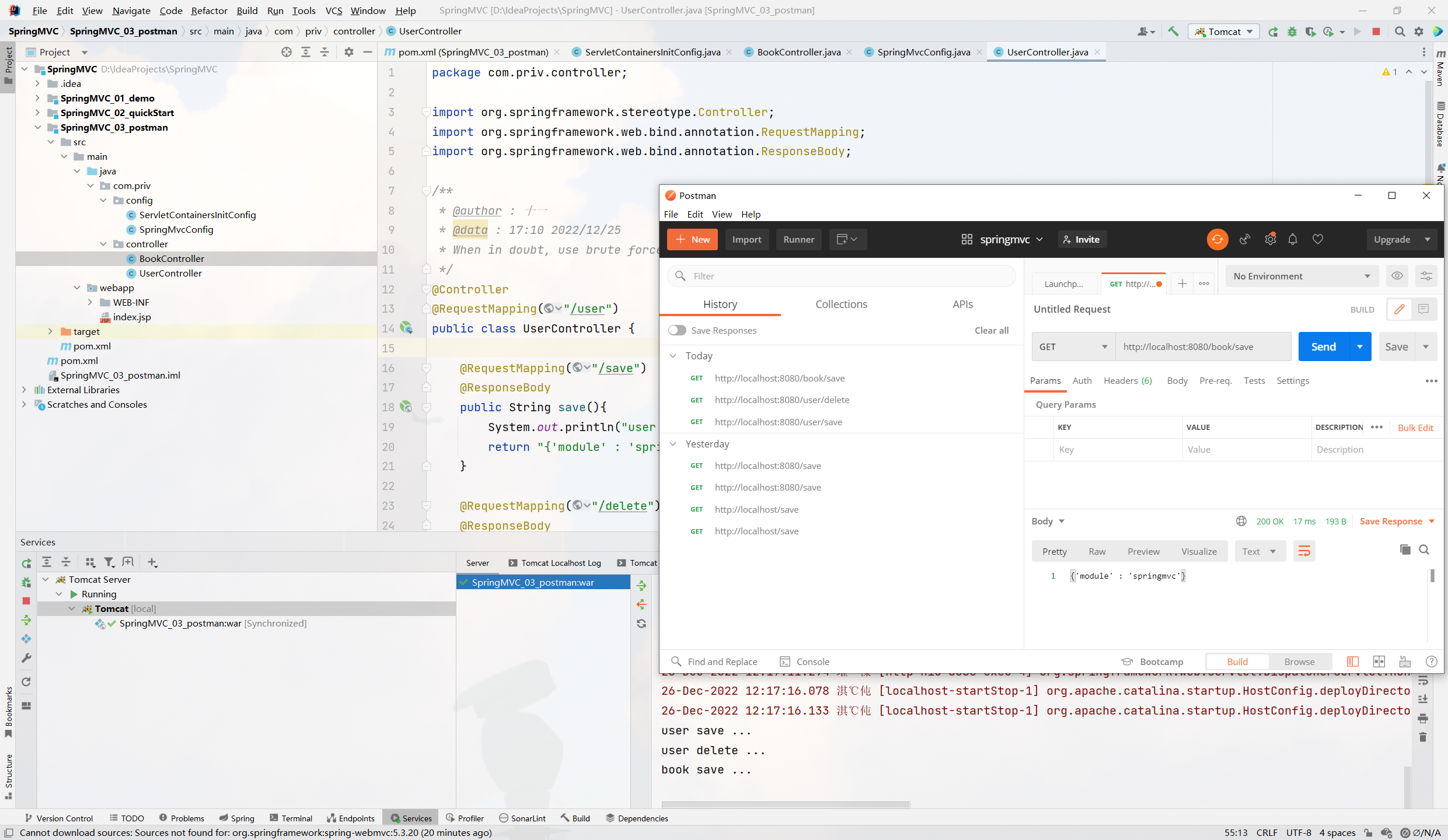Open manage environments settings icon

pos(1426,276)
